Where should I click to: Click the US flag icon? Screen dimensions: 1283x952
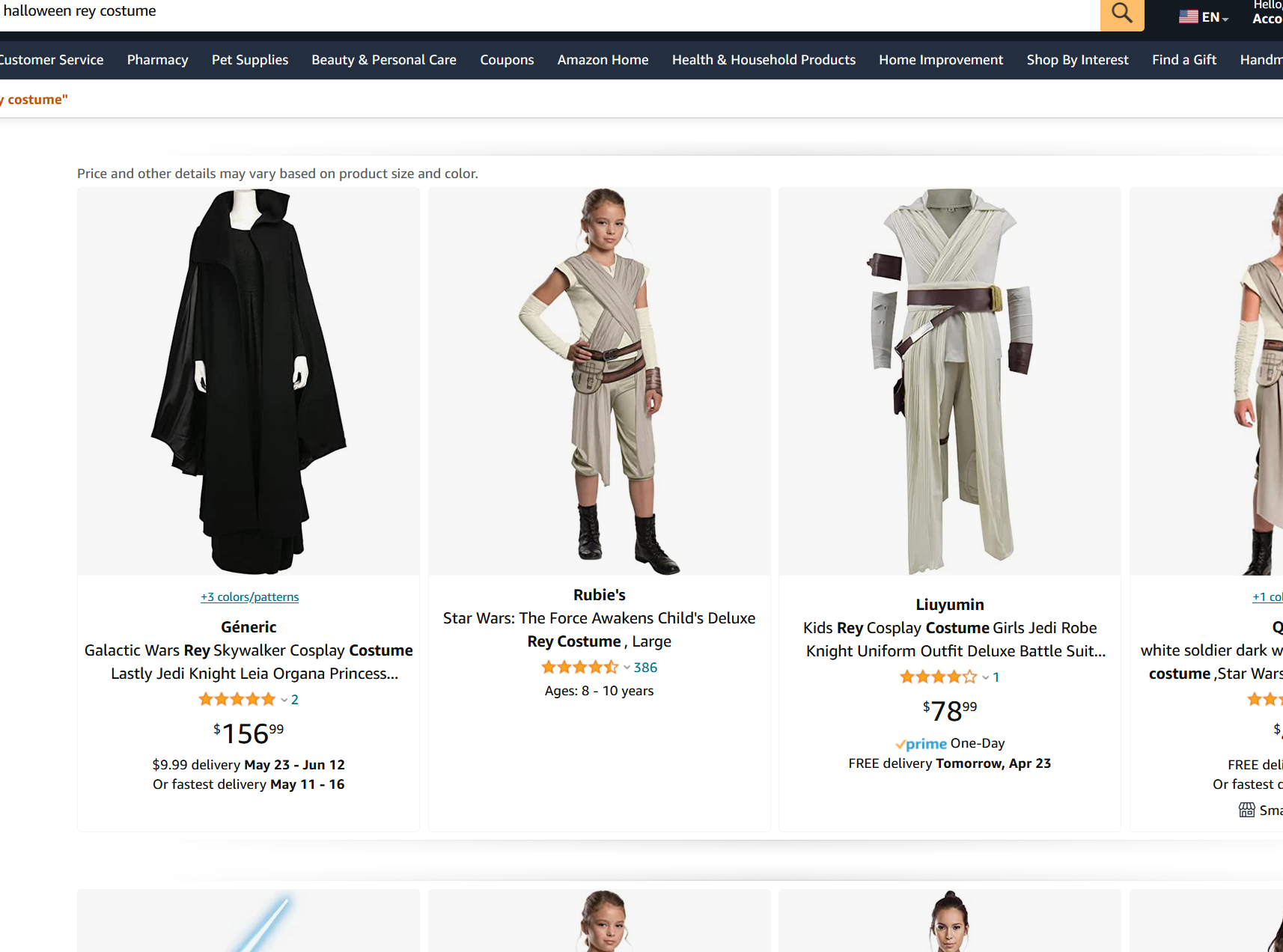[x=1188, y=16]
